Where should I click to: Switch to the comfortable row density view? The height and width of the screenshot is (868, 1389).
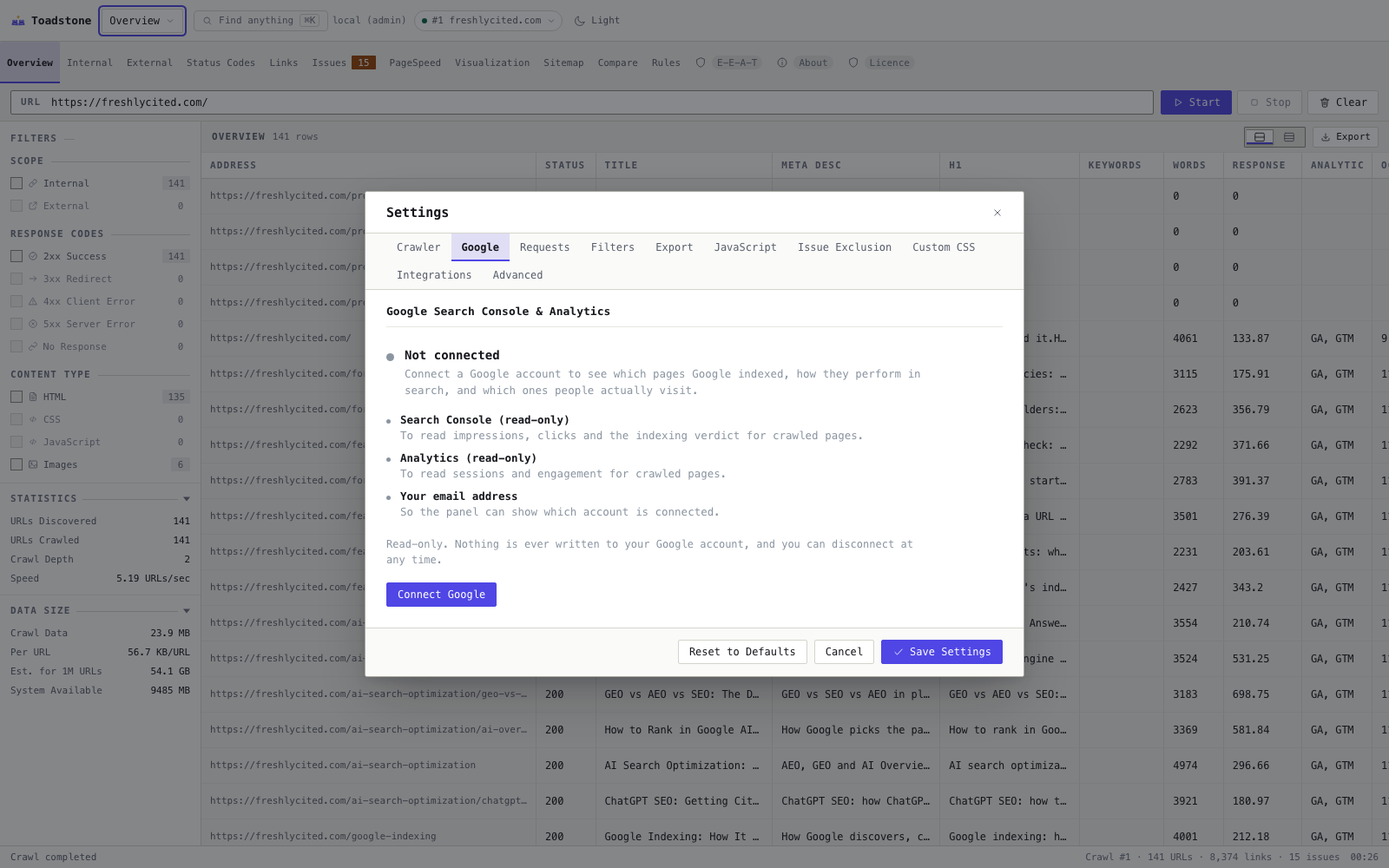coord(1260,137)
